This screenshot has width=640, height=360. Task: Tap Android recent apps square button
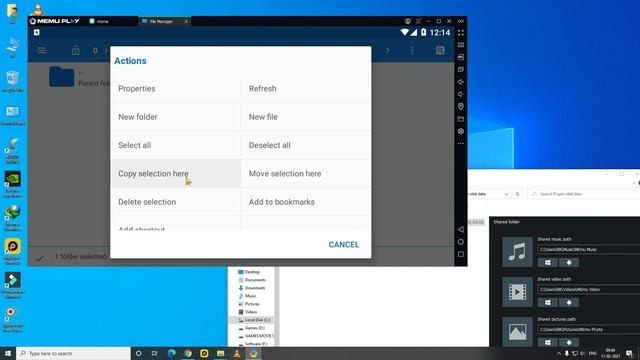tap(461, 254)
